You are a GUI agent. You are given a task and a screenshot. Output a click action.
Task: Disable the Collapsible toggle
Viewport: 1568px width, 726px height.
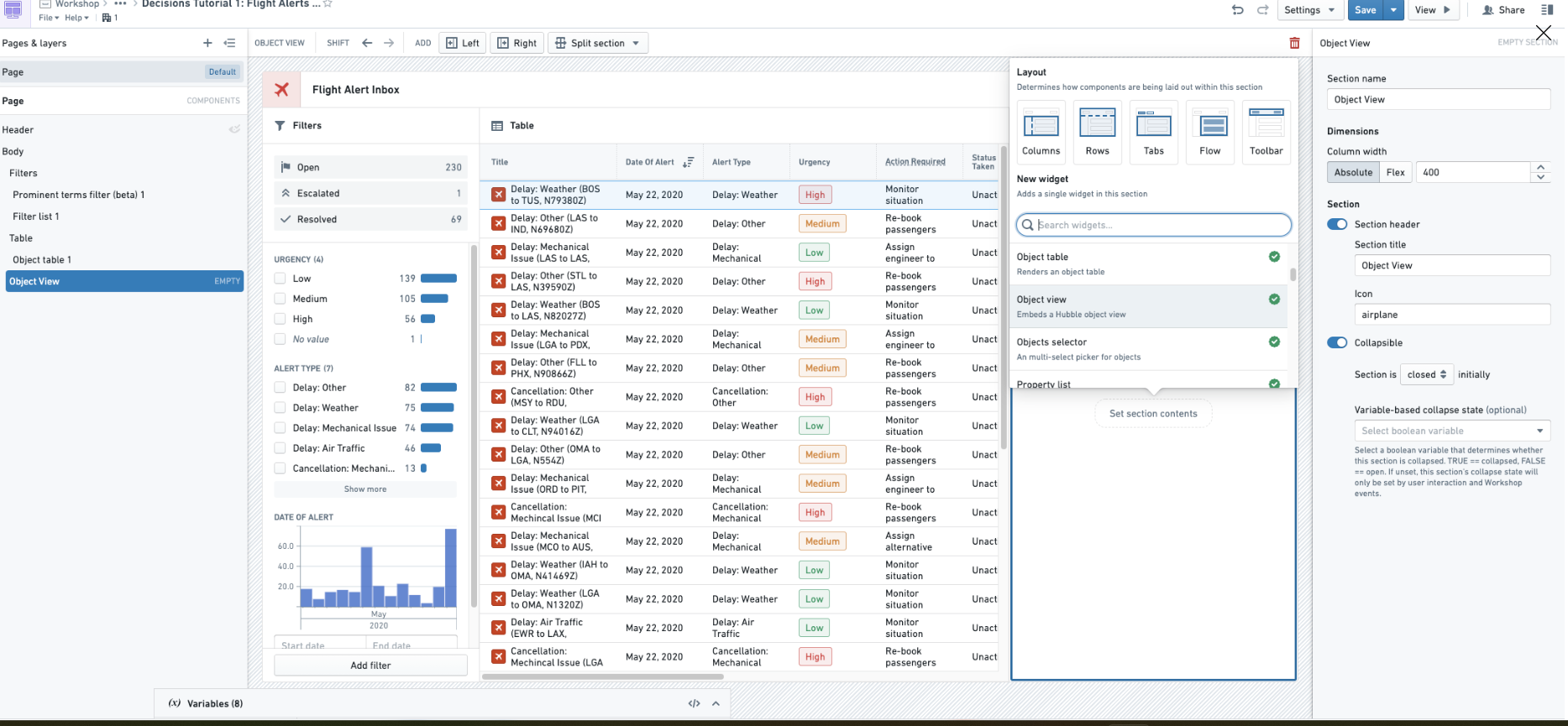click(1337, 342)
